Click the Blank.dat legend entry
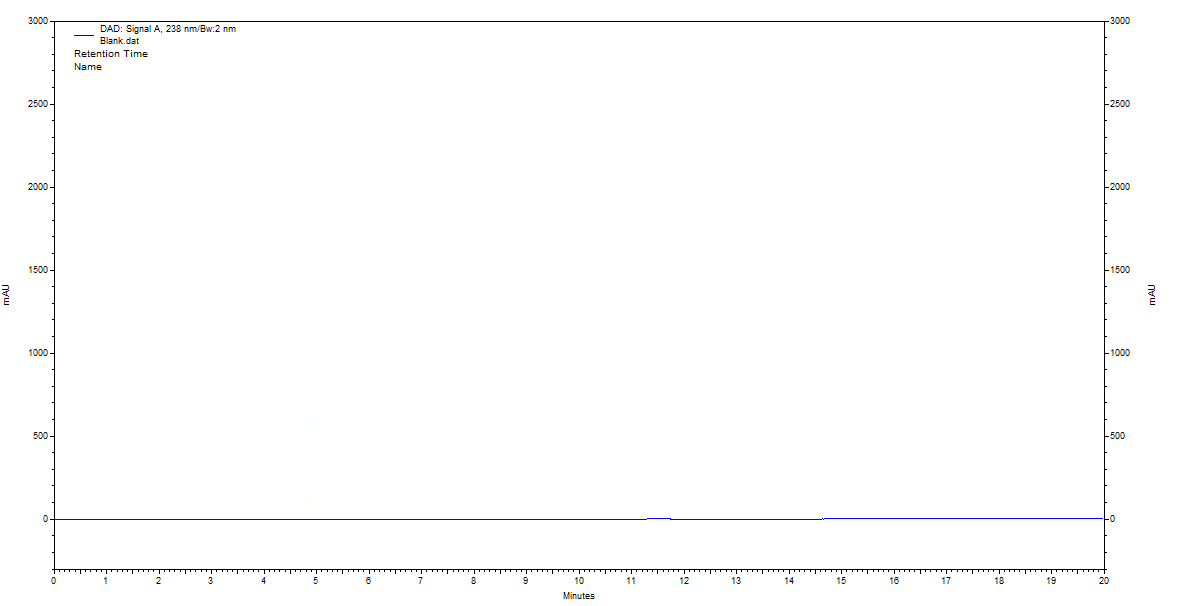Image resolution: width=1177 pixels, height=606 pixels. (119, 41)
